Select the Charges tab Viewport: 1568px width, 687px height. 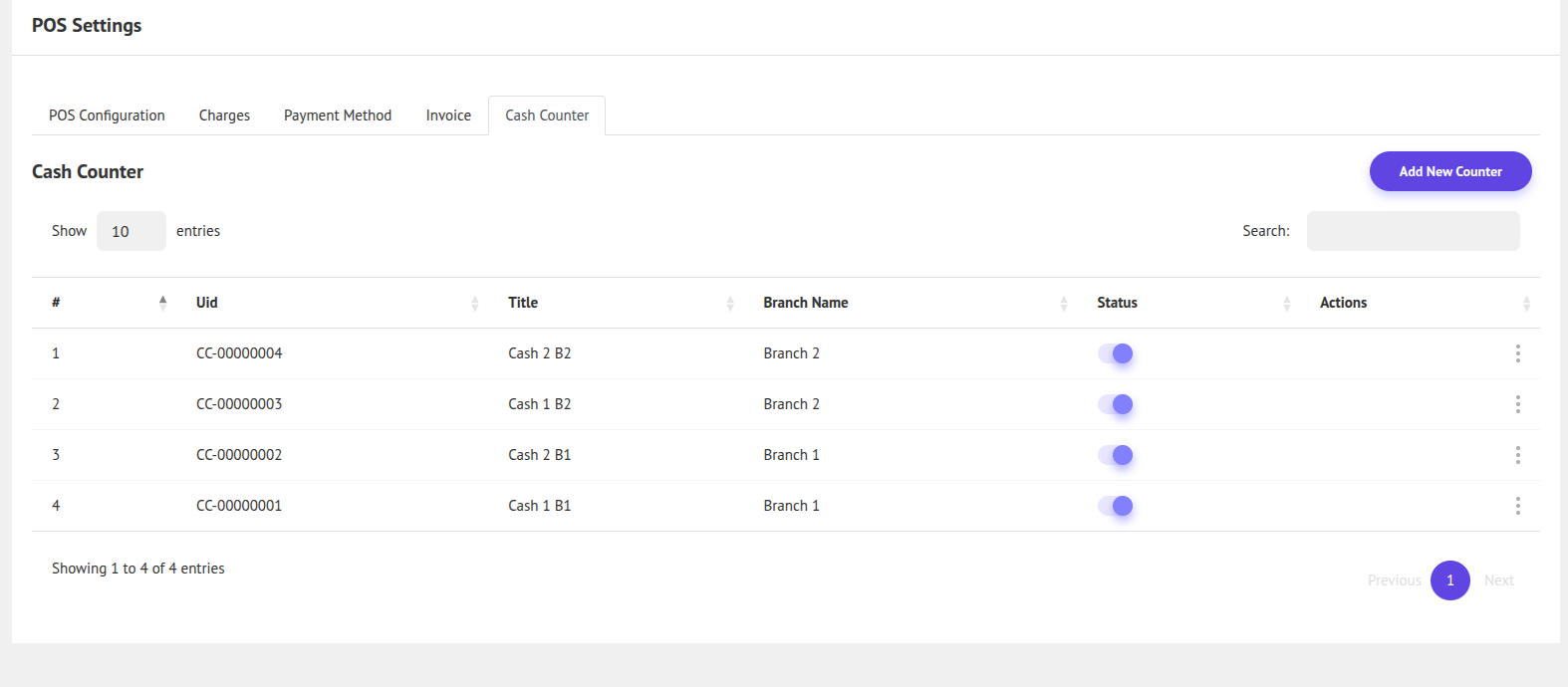224,115
